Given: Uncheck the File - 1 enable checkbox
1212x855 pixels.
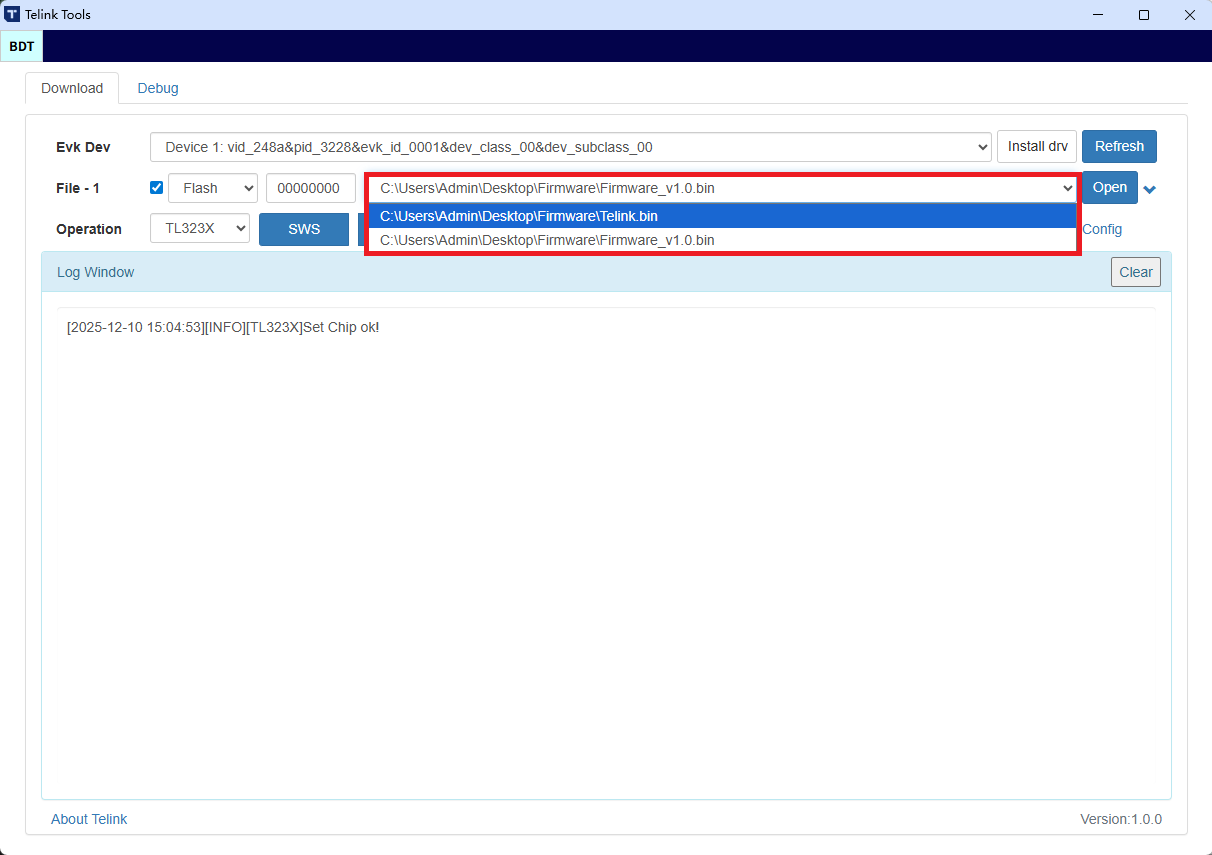Looking at the screenshot, I should (x=156, y=188).
